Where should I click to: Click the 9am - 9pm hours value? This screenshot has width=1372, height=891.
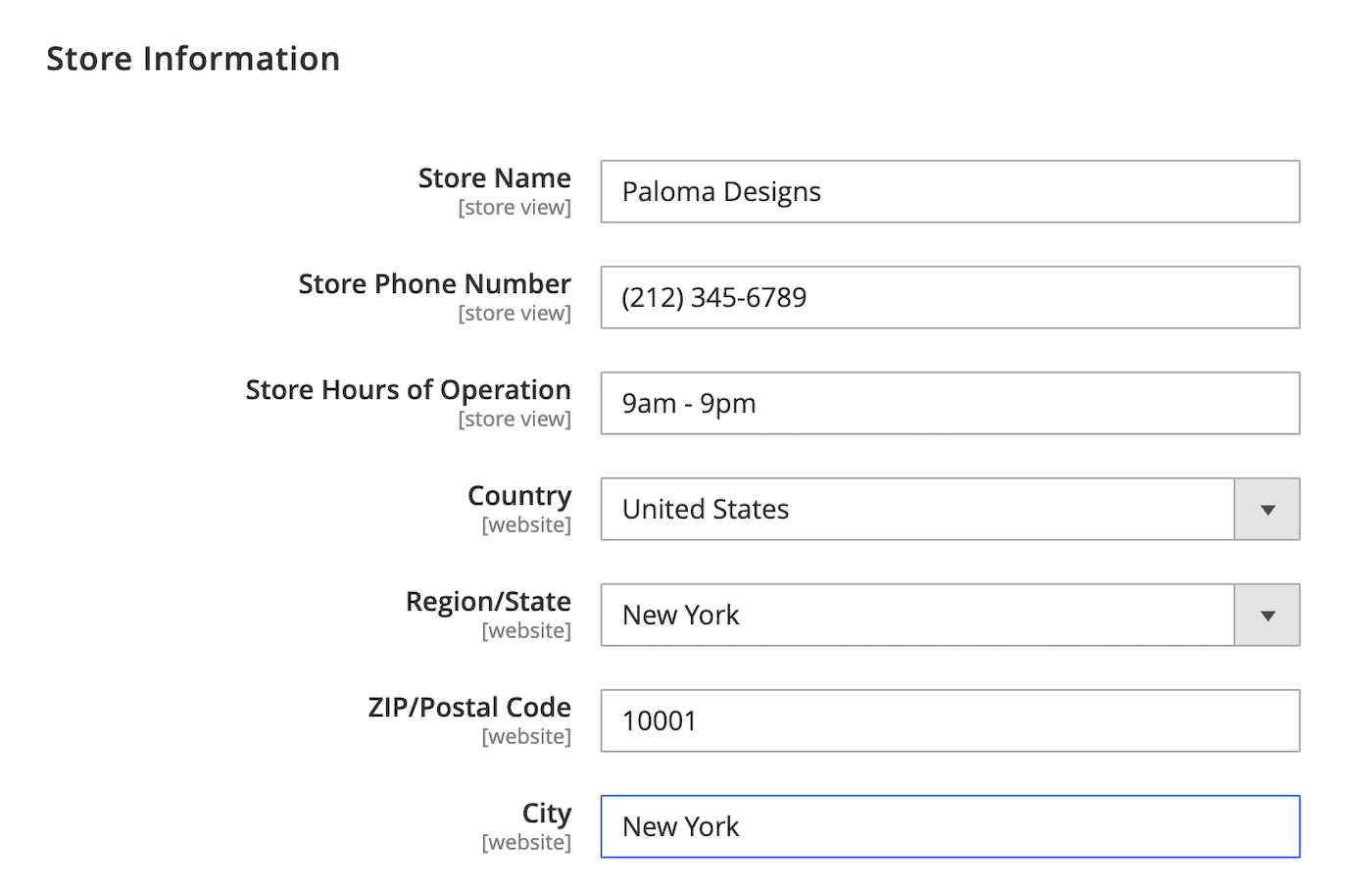(688, 403)
